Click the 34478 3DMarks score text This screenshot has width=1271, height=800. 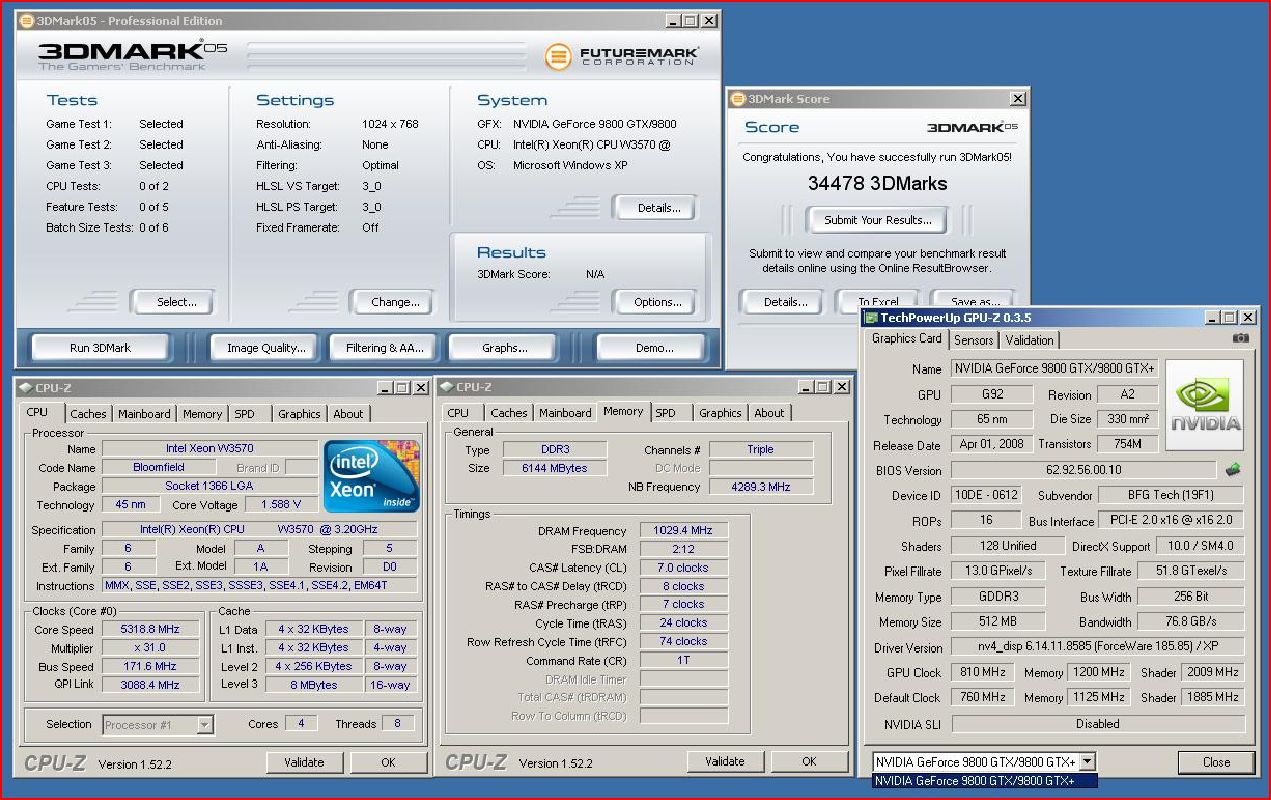point(877,184)
